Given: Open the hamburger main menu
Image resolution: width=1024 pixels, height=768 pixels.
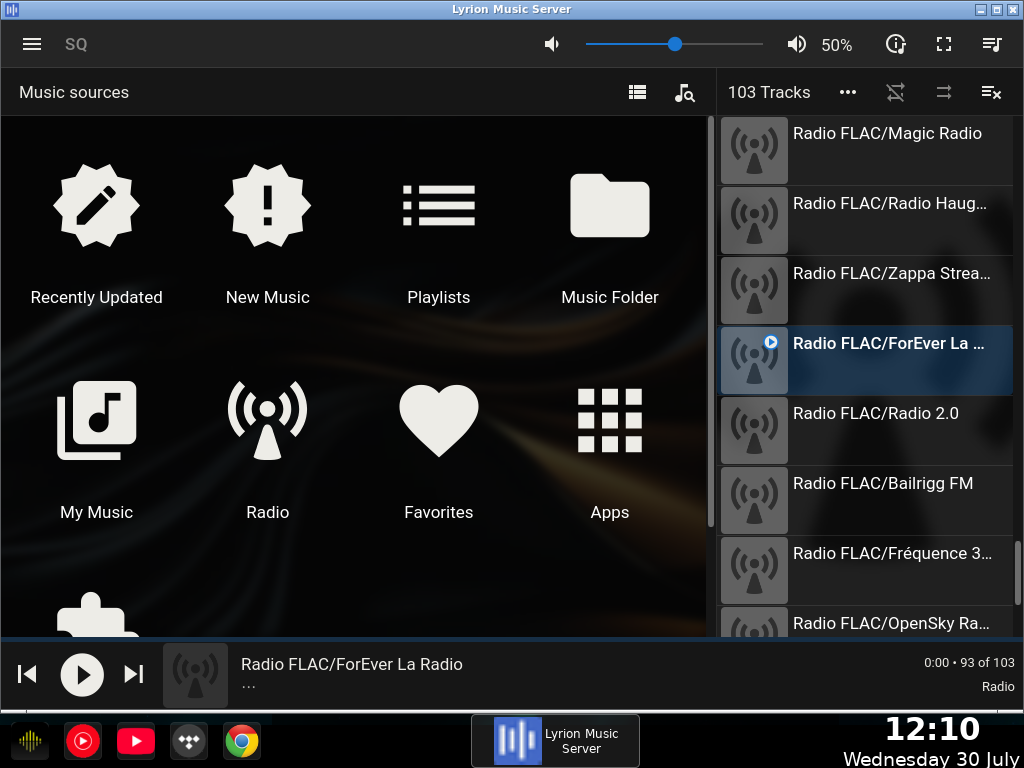Looking at the screenshot, I should [32, 44].
